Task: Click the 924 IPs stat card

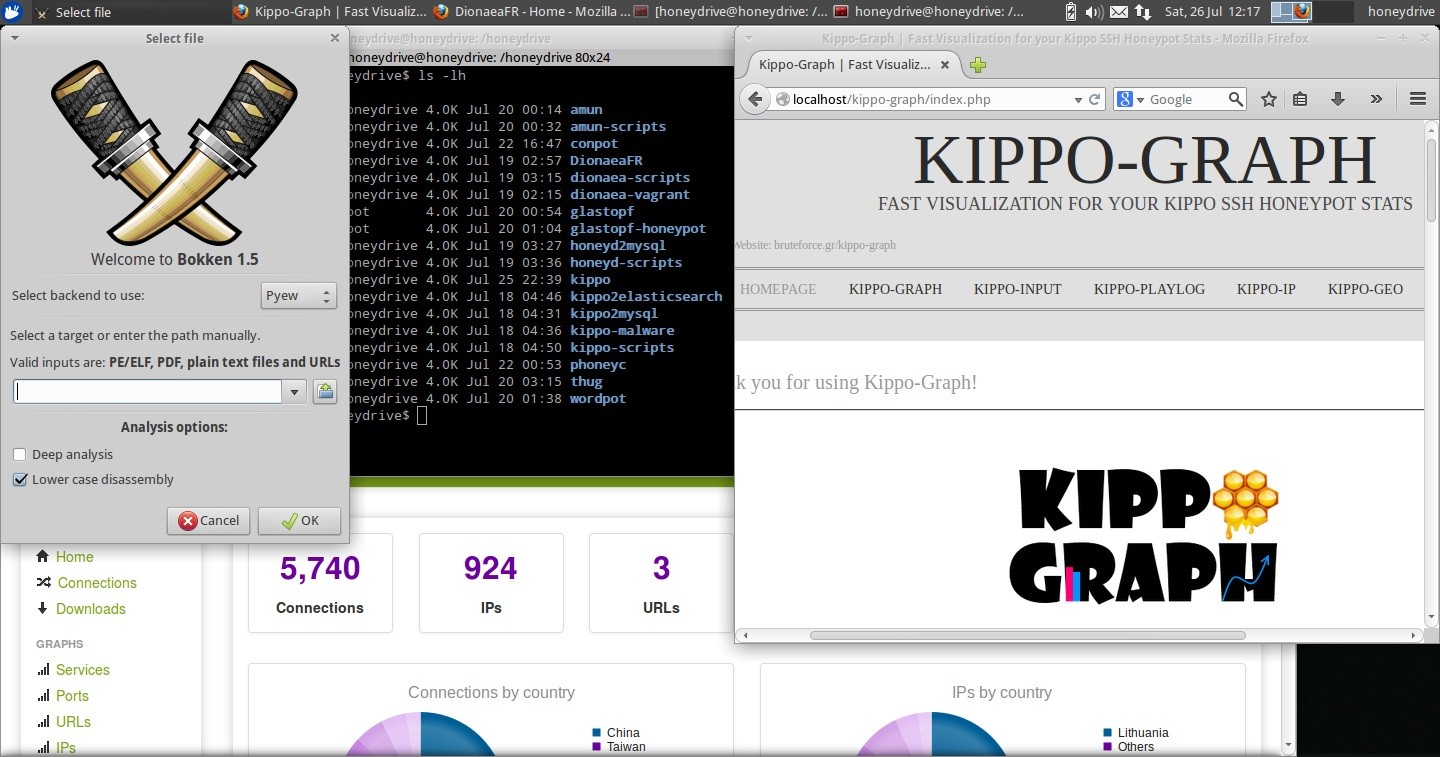Action: [491, 583]
